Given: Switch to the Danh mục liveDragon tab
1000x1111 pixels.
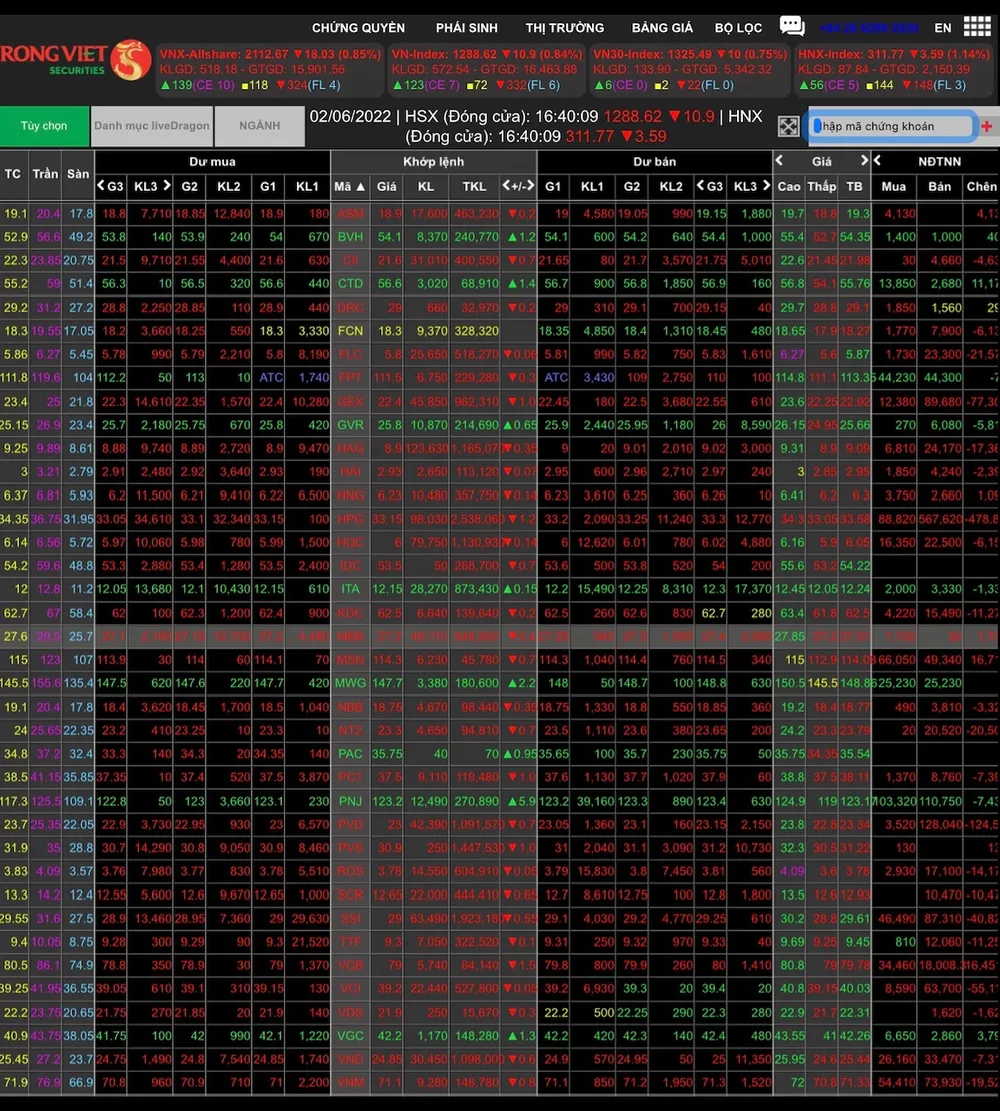Looking at the screenshot, I should [x=151, y=126].
